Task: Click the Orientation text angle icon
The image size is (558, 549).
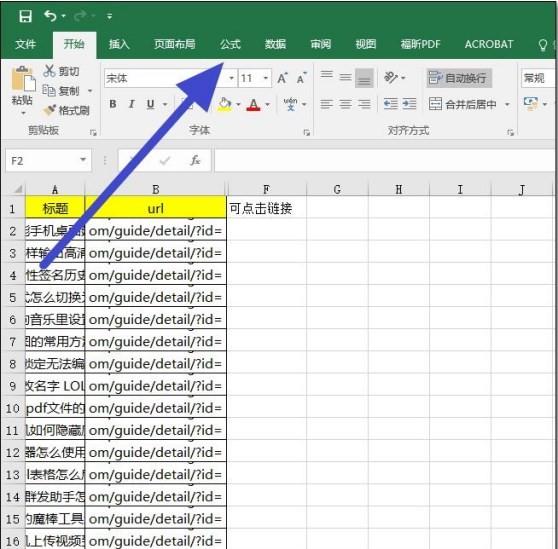Action: pyautogui.click(x=391, y=78)
